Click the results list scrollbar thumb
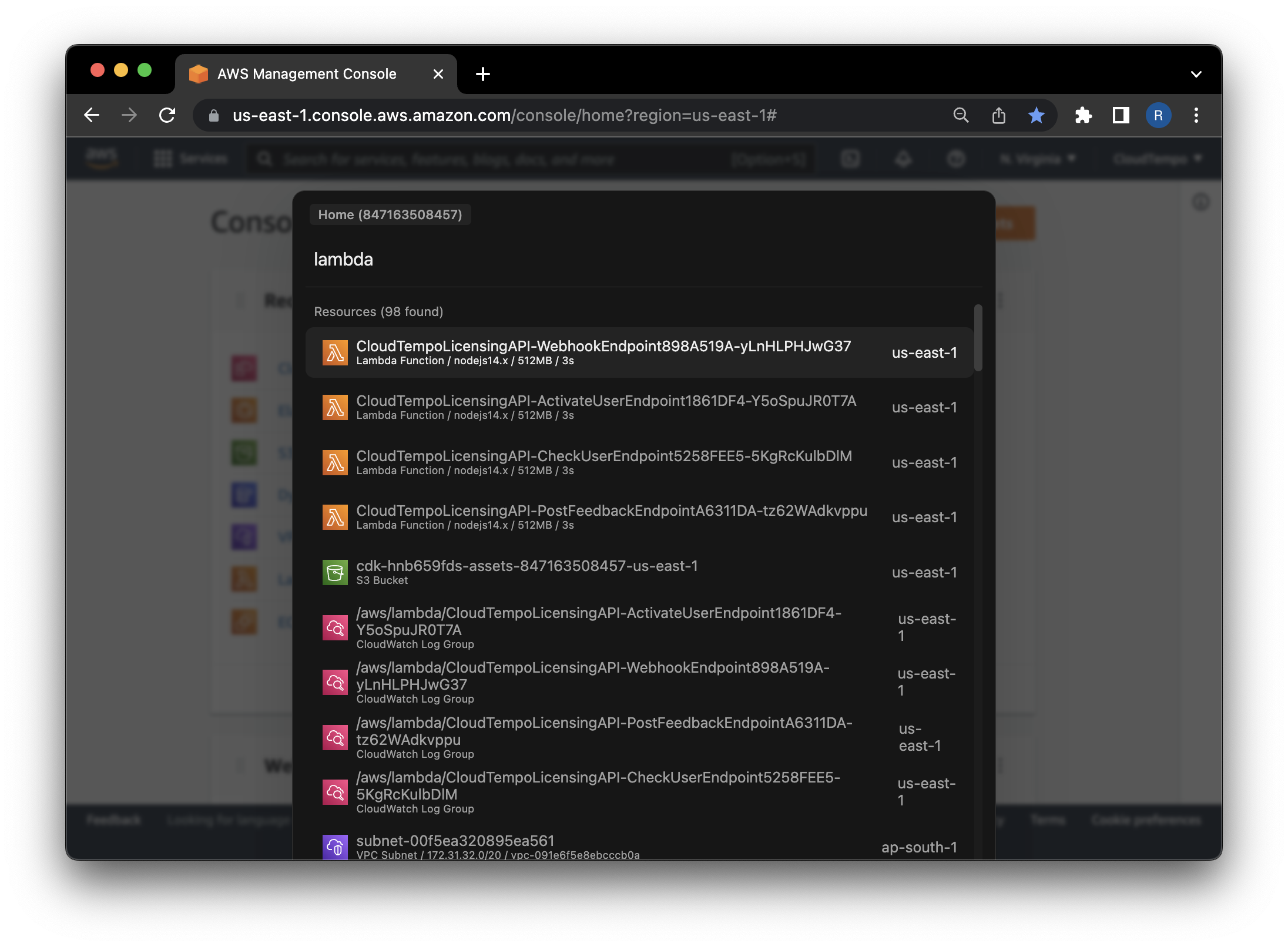 click(978, 337)
